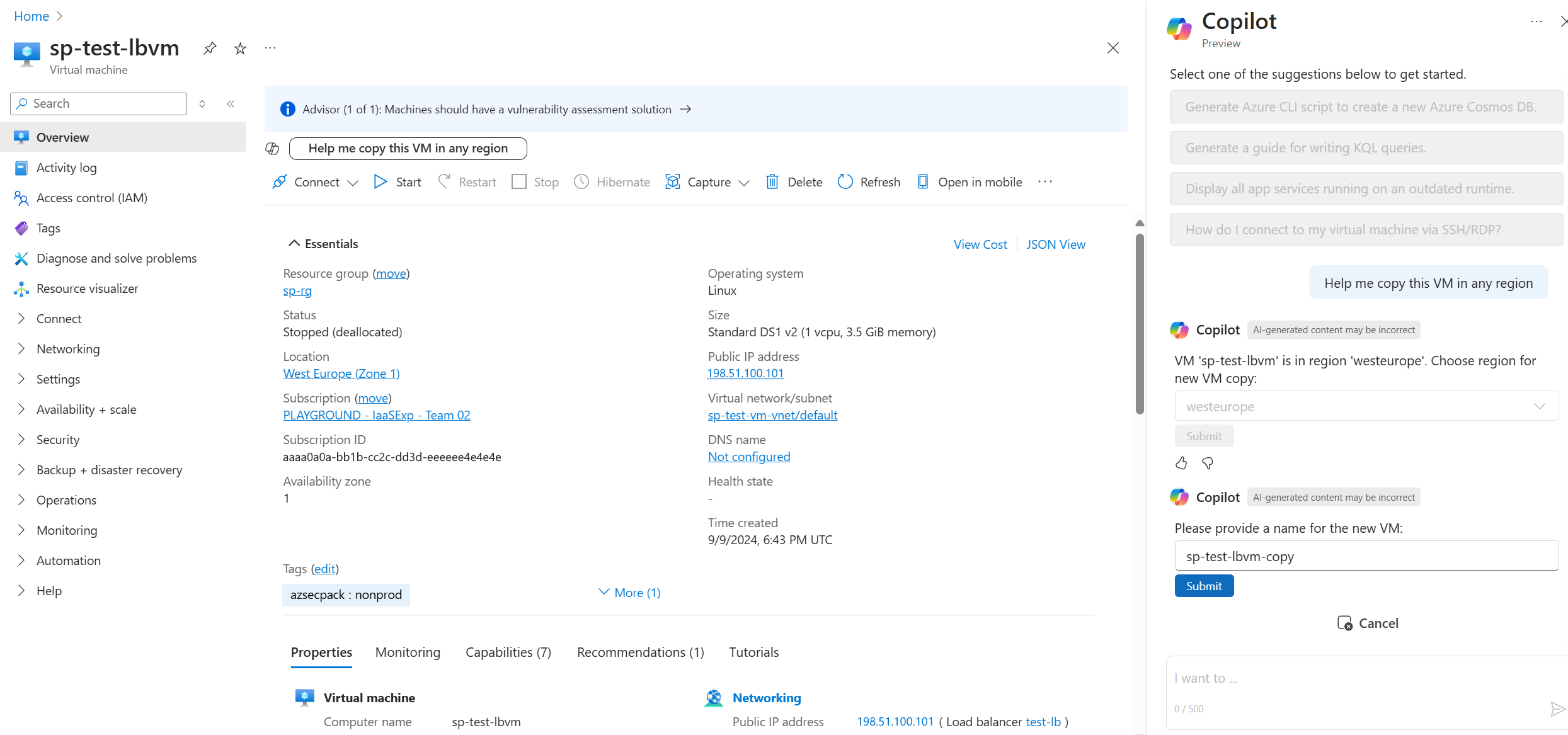The image size is (1568, 735).
Task: Follow the Advisor recommendation arrow
Action: (x=685, y=109)
